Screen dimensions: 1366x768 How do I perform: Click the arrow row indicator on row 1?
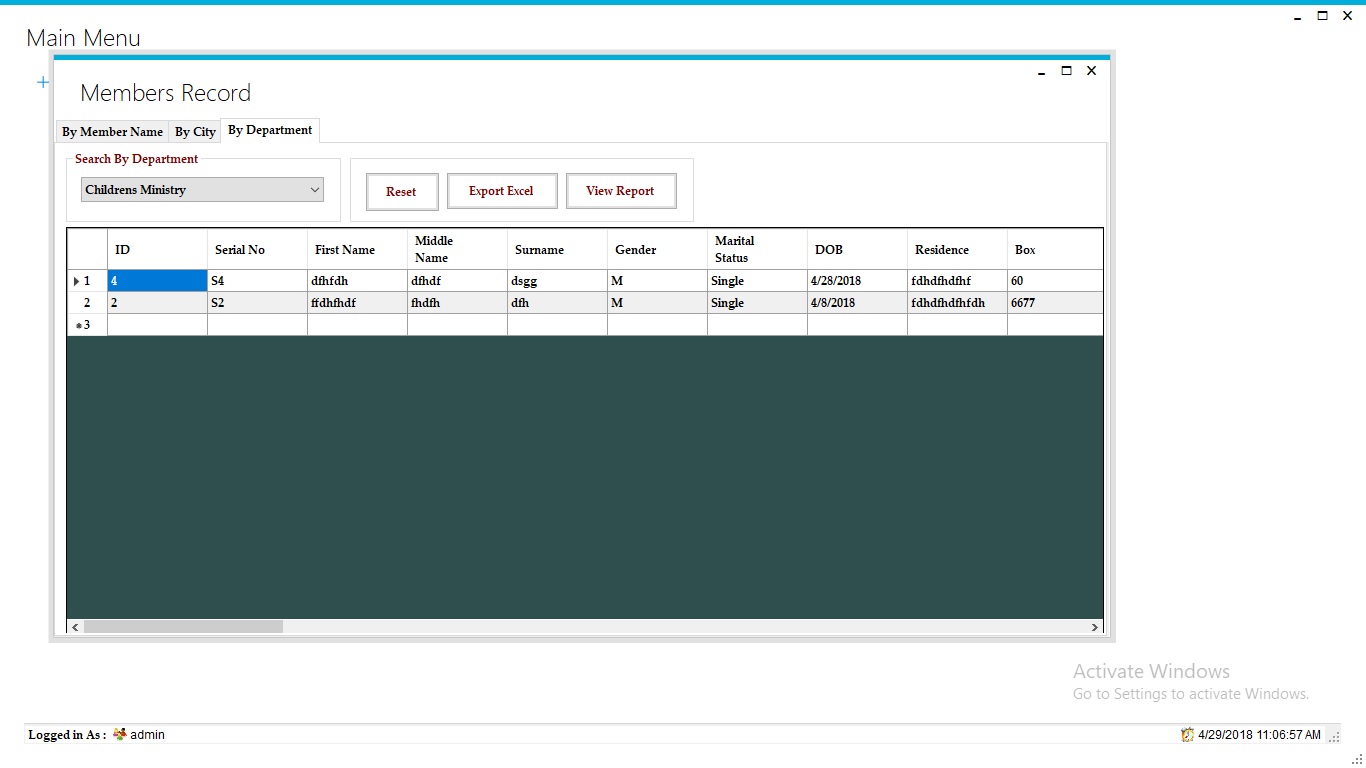click(x=76, y=281)
